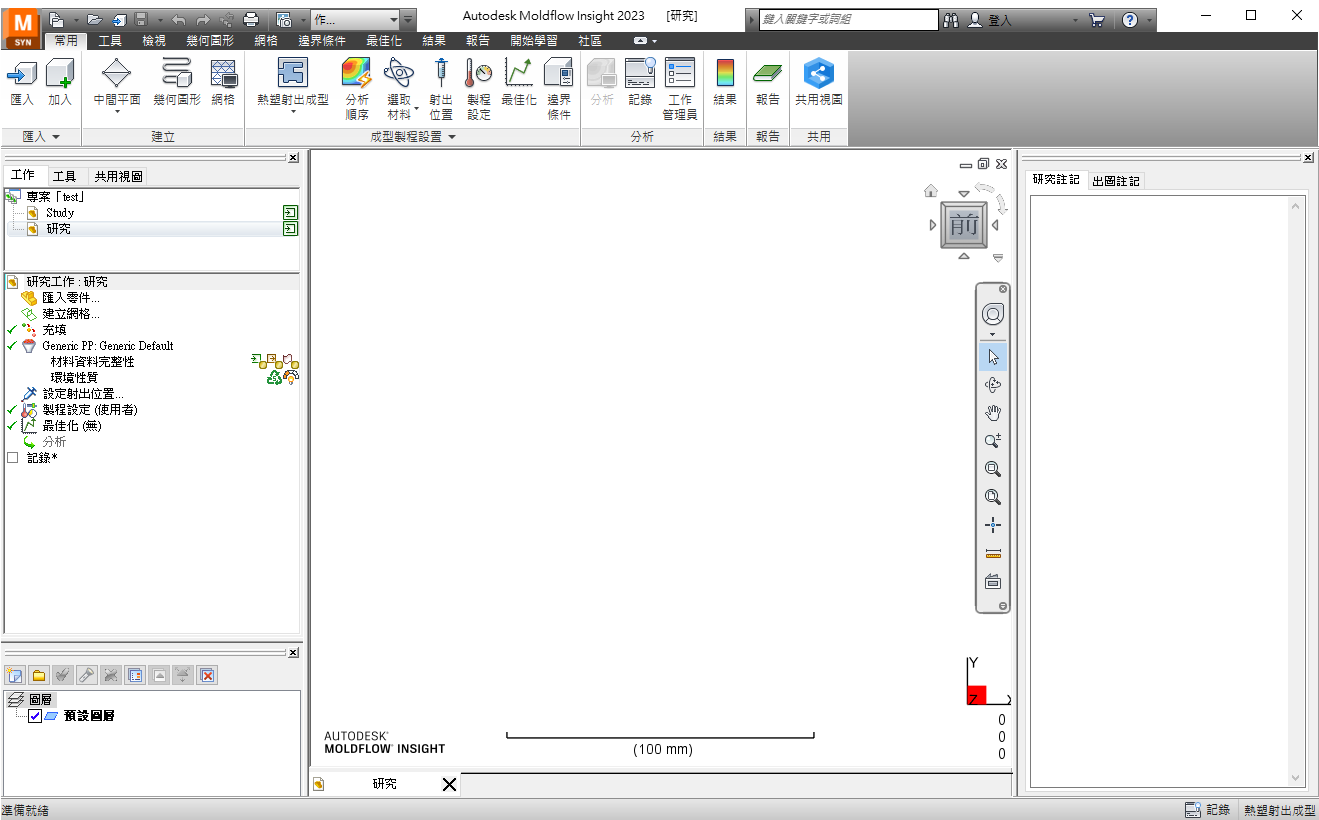Click the delete layer red X icon
Viewport: 1319px width, 820px height.
pyautogui.click(x=207, y=675)
